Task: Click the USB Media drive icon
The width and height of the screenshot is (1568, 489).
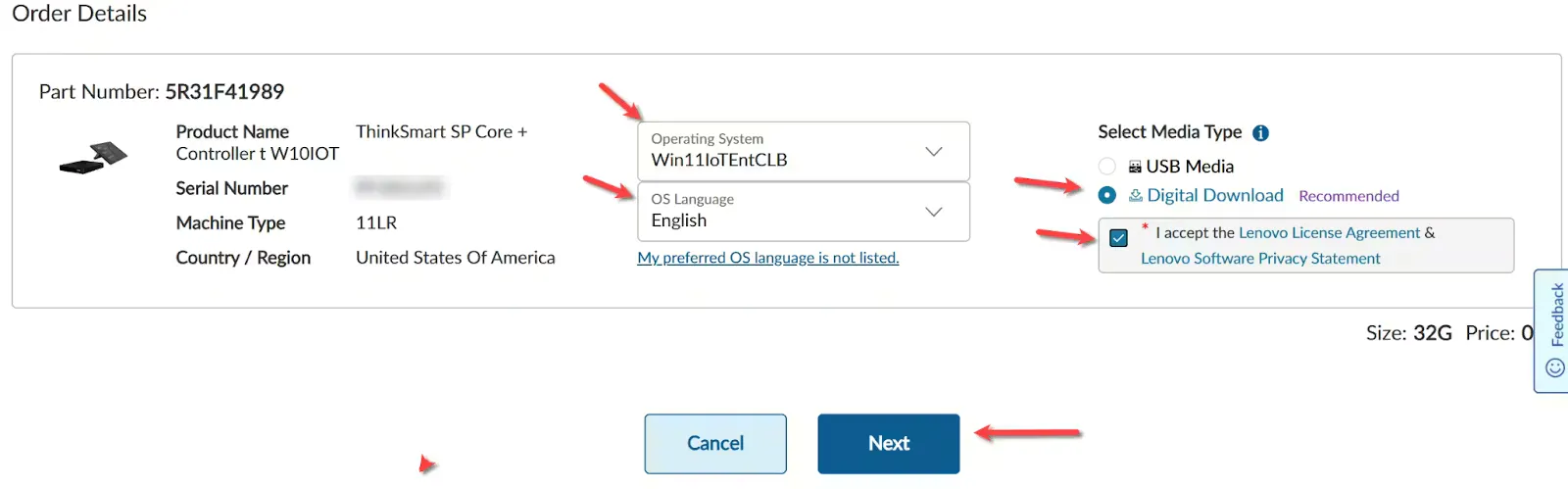Action: (x=1135, y=168)
